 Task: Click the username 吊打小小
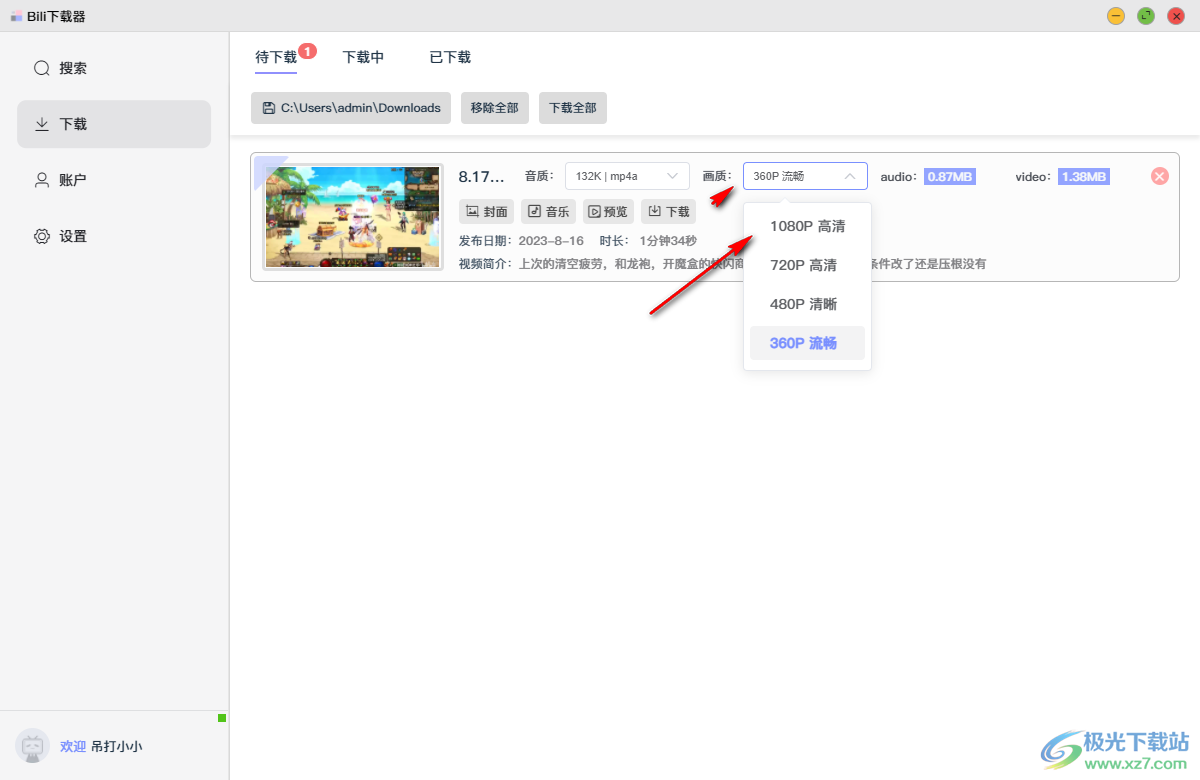click(117, 746)
